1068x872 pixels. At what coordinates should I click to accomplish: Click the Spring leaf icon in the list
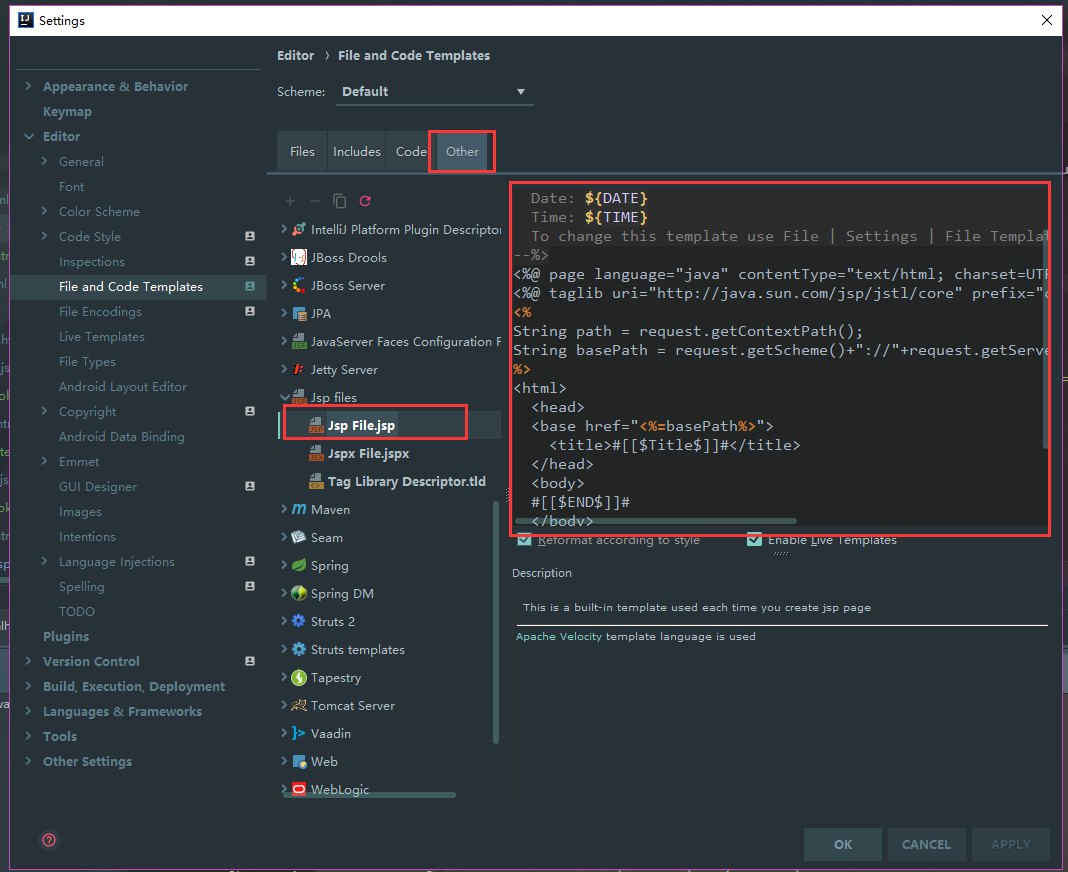(x=298, y=565)
